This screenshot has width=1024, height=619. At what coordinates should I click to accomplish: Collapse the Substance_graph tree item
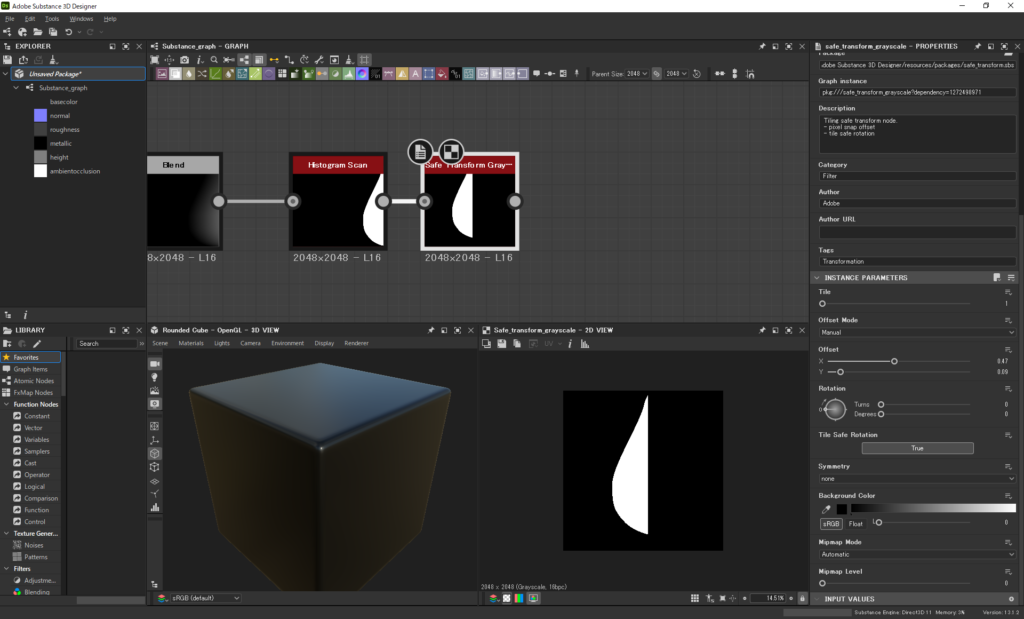(x=16, y=87)
